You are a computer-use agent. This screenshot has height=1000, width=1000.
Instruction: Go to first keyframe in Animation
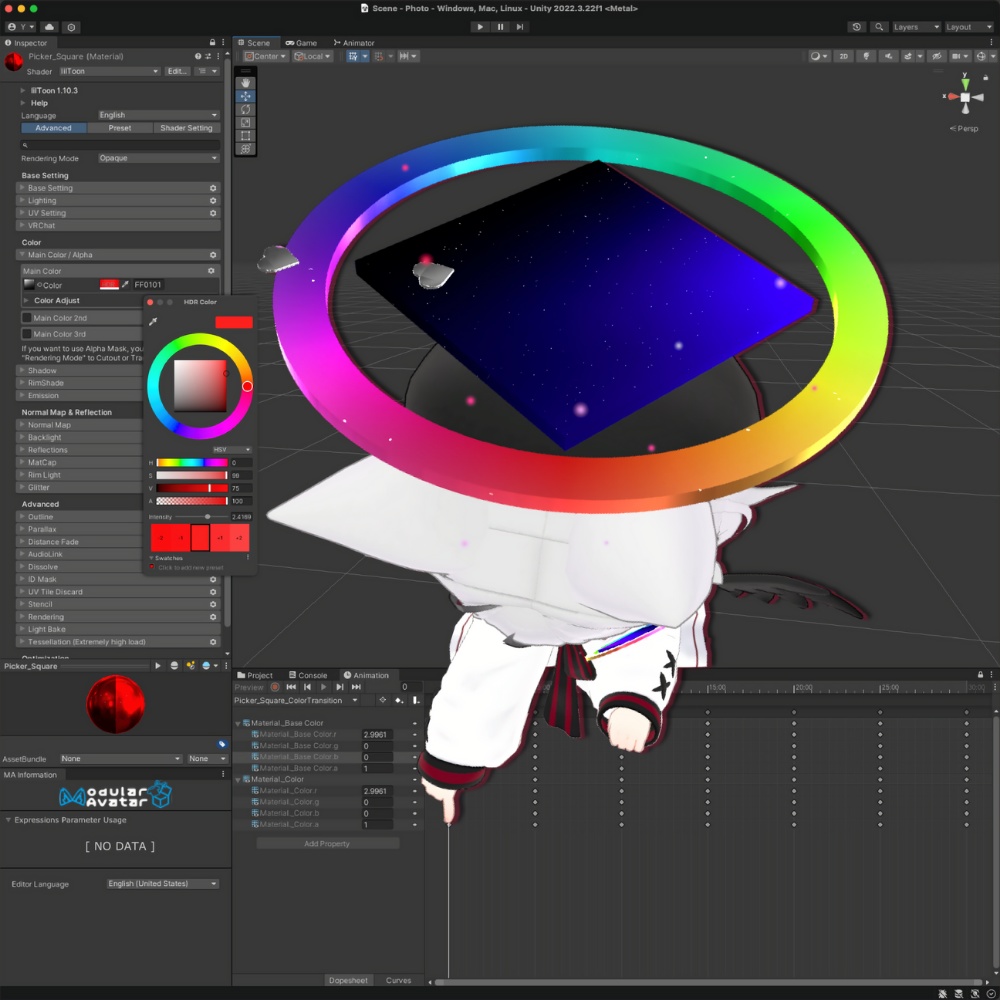(x=291, y=687)
